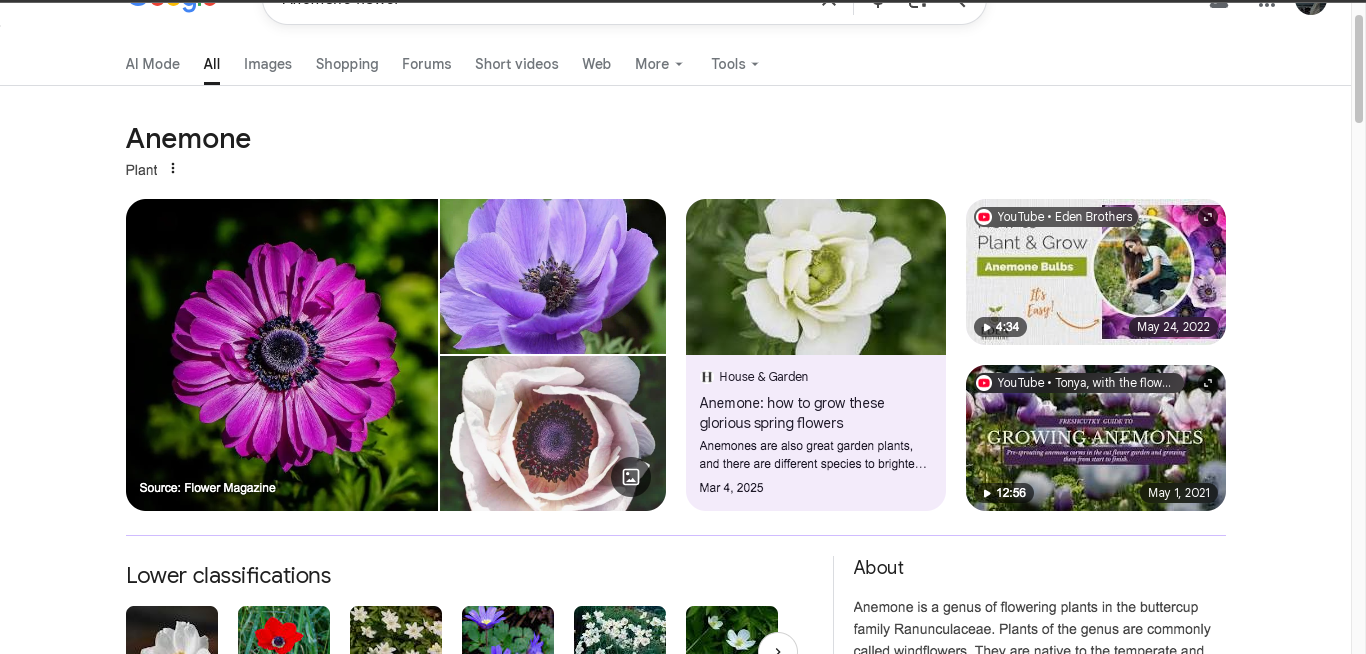Open three-dot options next to Plant
Viewport: 1366px width, 654px height.
(173, 169)
